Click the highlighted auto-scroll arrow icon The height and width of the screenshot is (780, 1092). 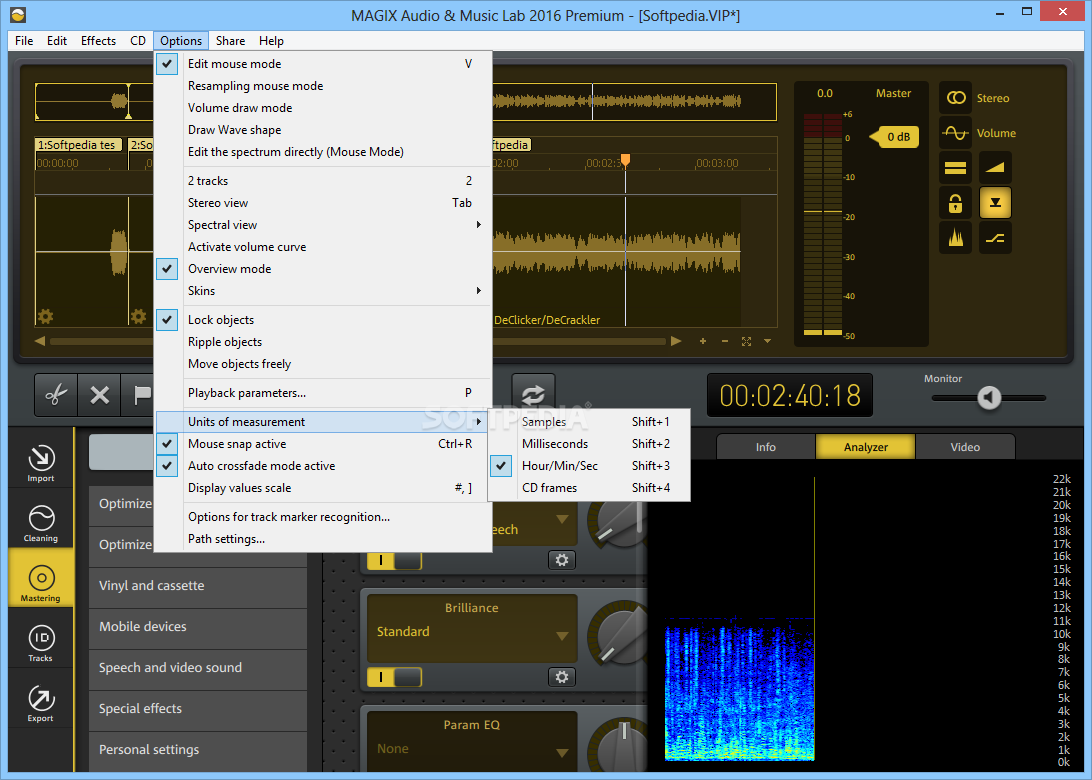click(x=995, y=203)
